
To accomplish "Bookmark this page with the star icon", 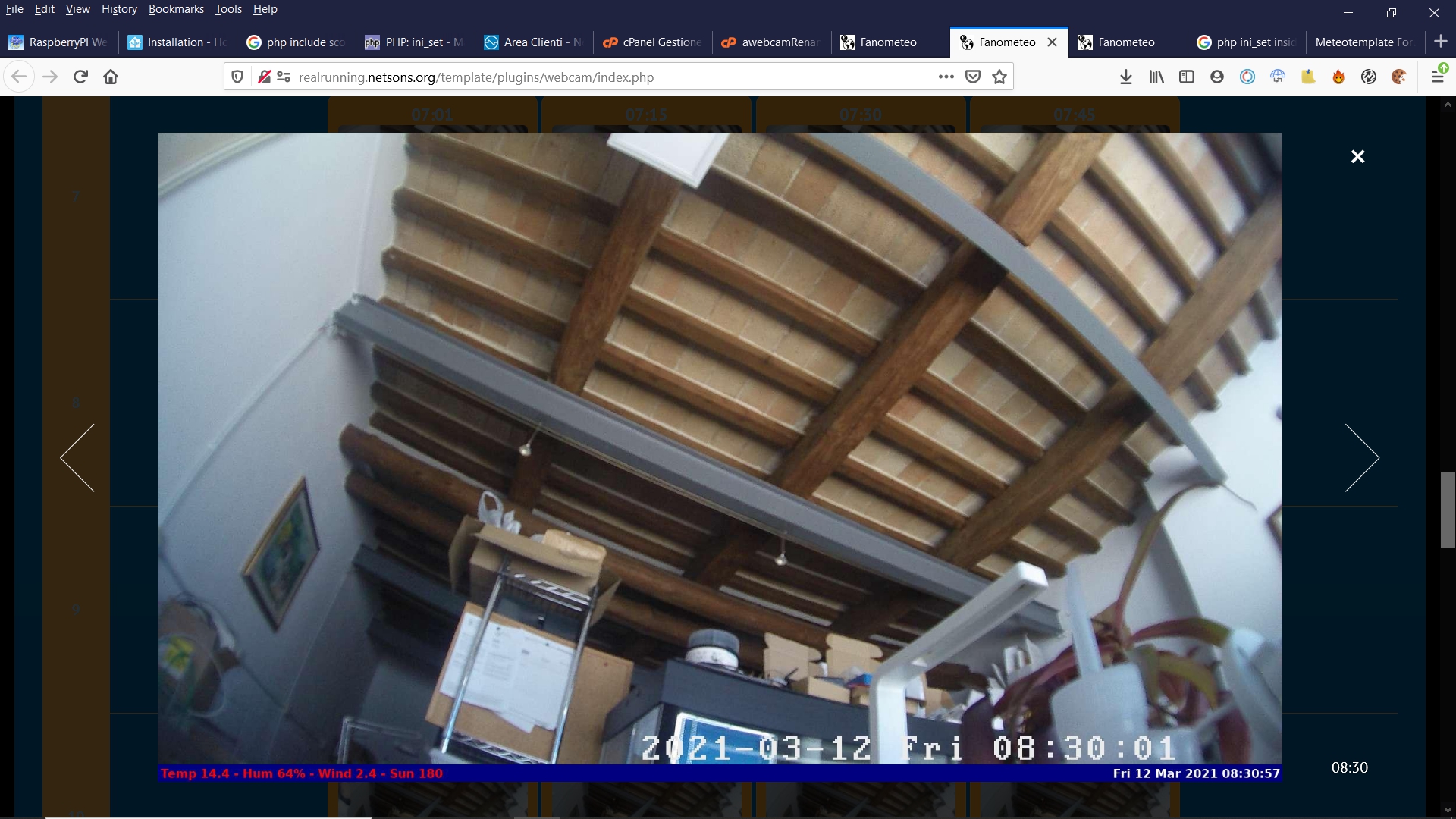I will tap(999, 77).
